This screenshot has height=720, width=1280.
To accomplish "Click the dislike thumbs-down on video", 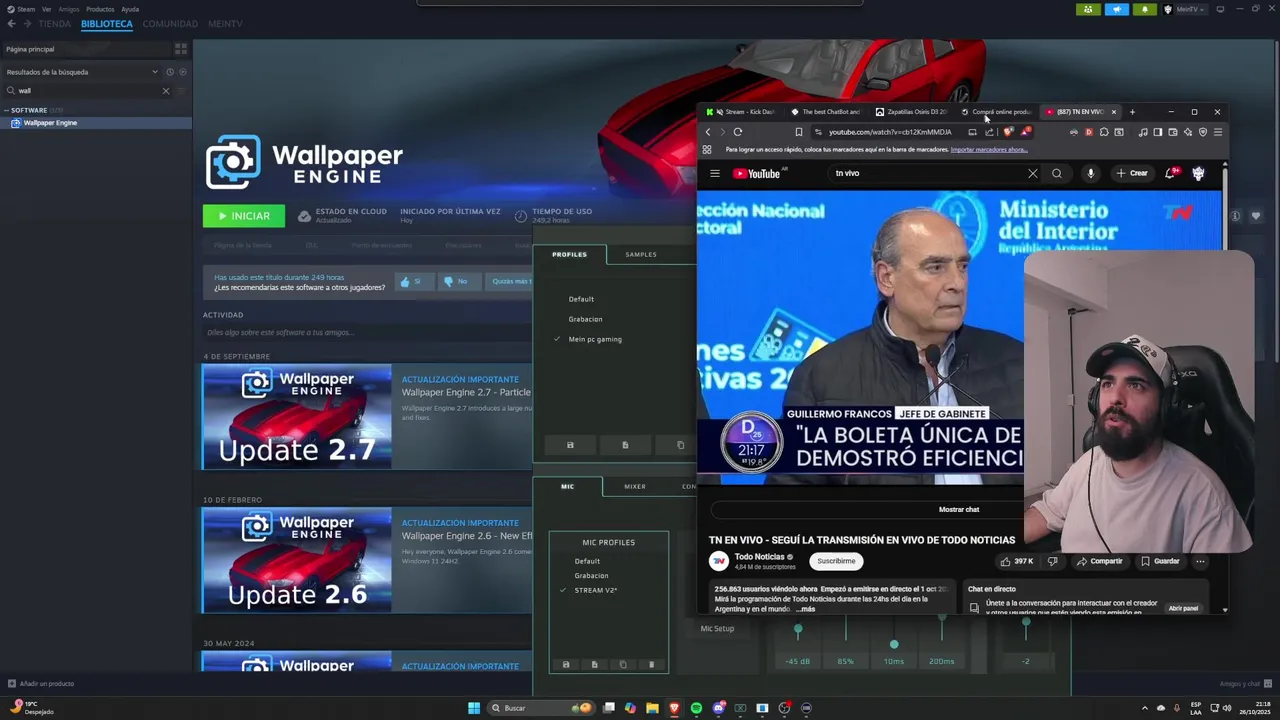I will click(1052, 561).
